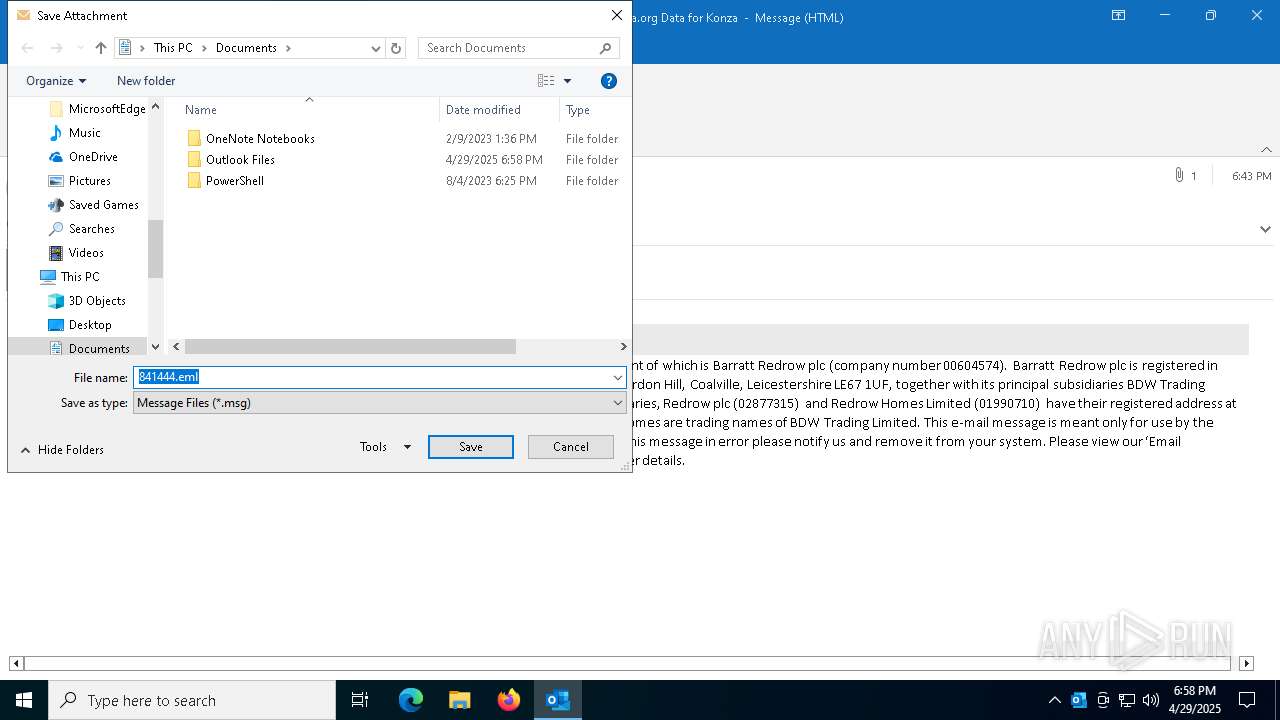Open view options dropdown arrow
Viewport: 1280px width, 720px height.
(x=567, y=81)
